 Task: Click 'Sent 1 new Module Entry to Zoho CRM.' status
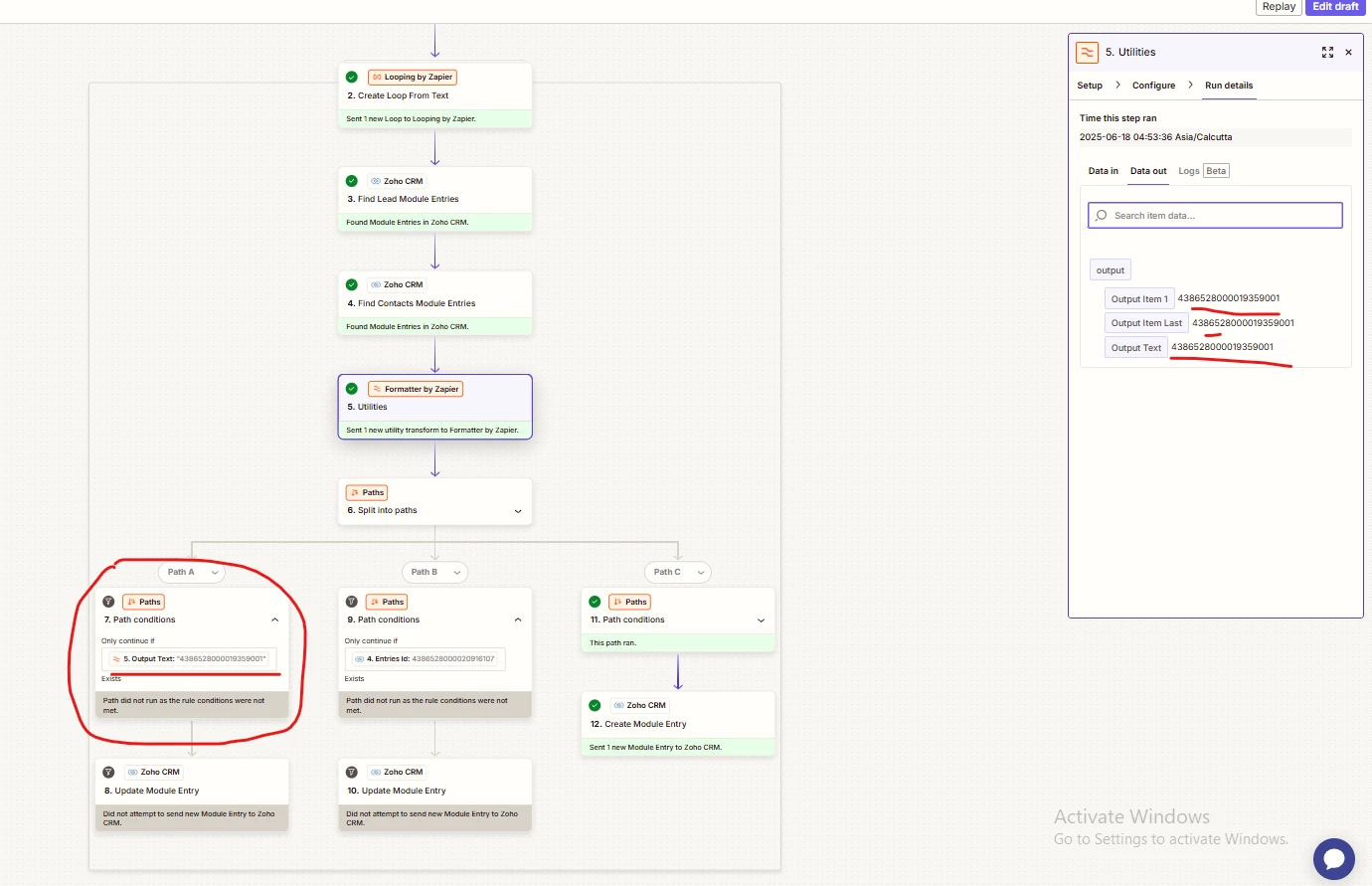point(655,747)
